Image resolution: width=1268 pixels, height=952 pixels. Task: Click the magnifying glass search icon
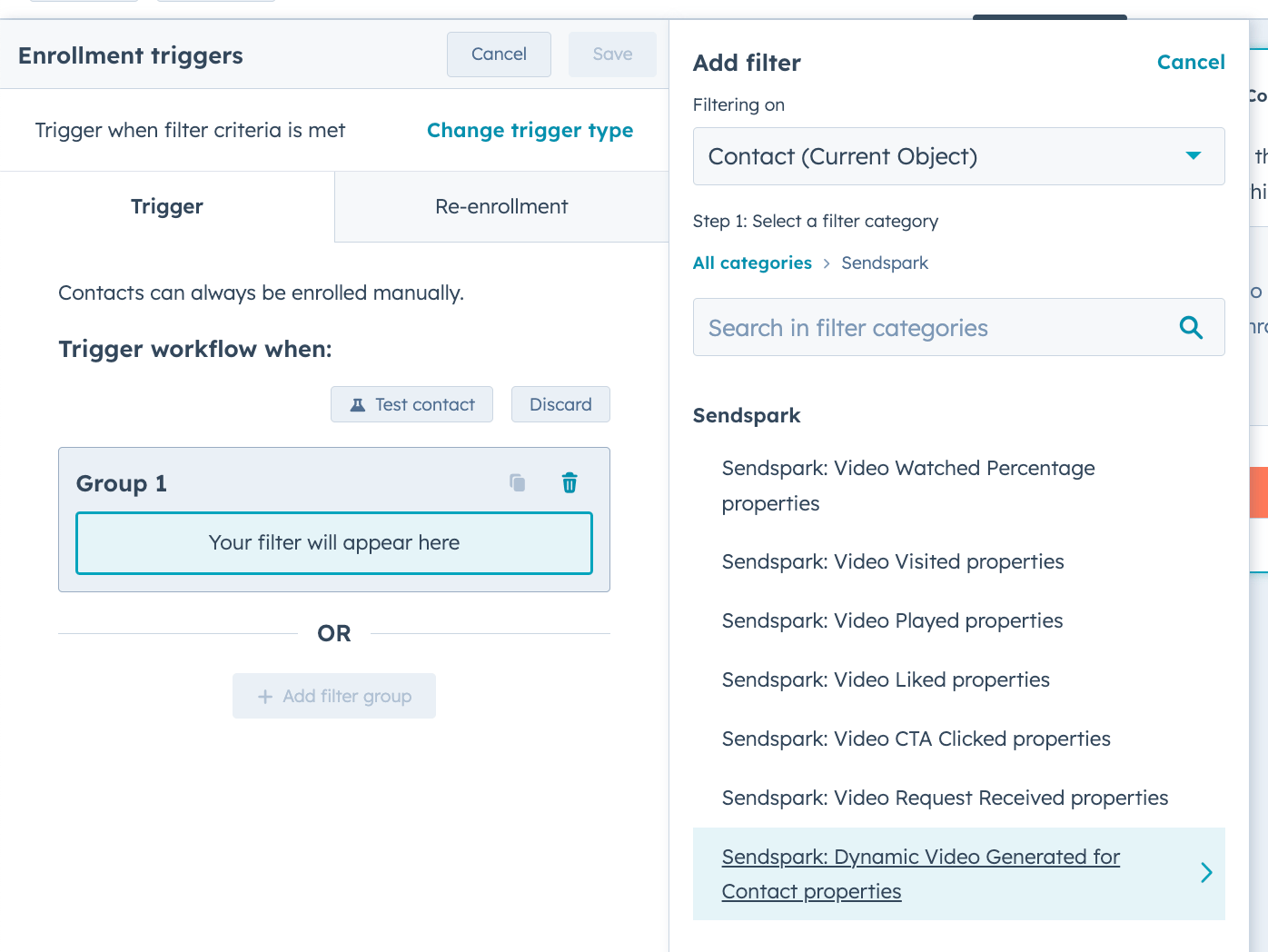(x=1191, y=328)
